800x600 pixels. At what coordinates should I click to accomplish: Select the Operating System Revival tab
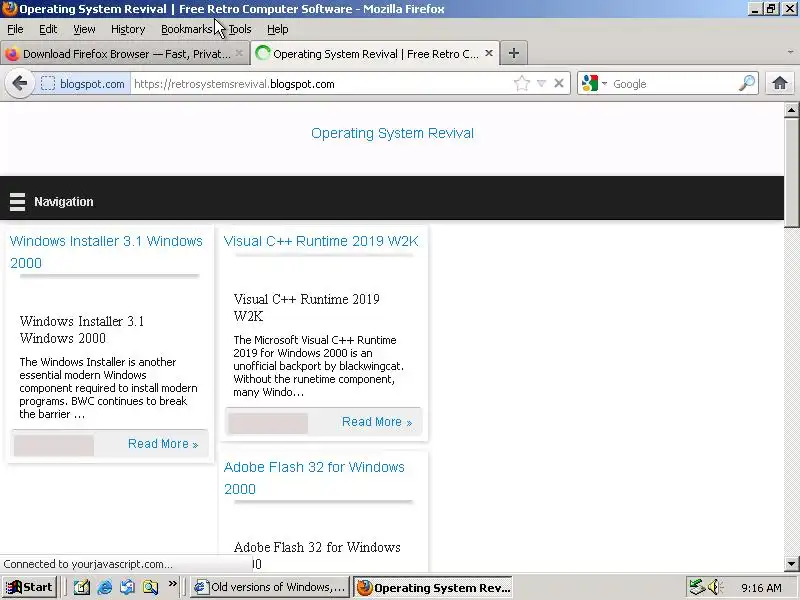pos(374,54)
